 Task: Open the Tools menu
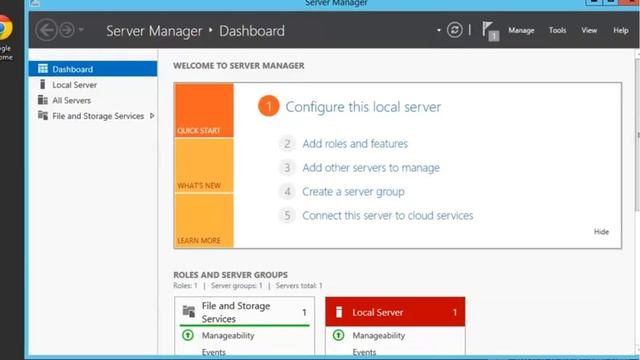(x=557, y=30)
